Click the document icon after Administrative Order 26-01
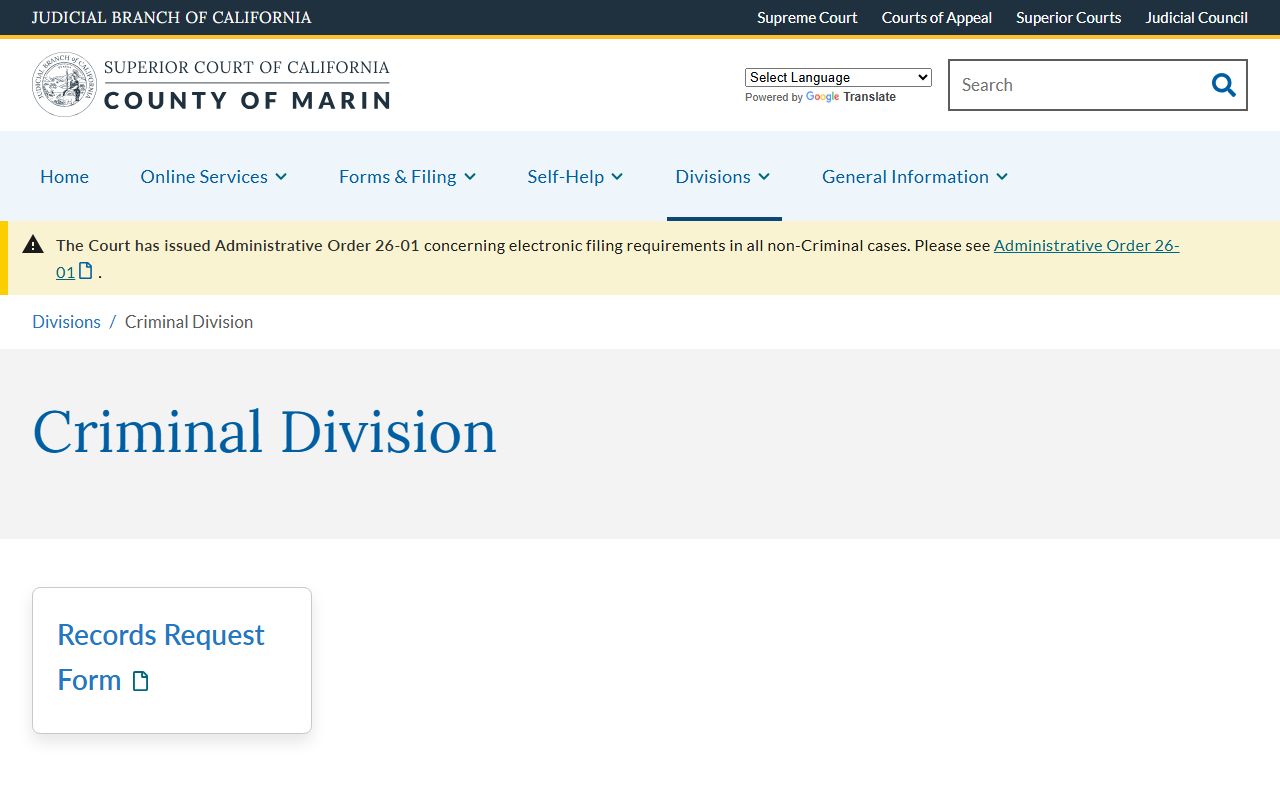 (86, 271)
